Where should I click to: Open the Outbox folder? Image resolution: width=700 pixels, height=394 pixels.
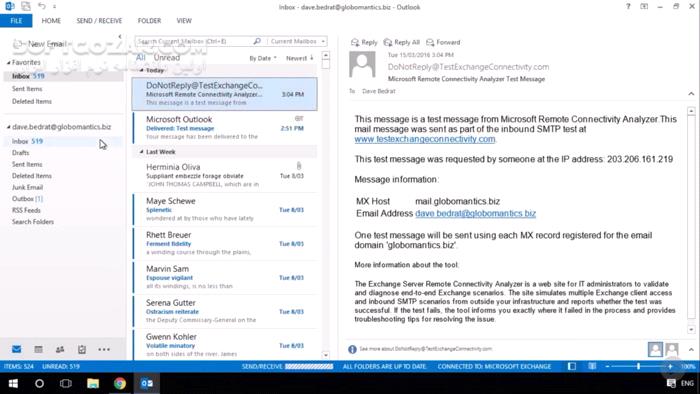click(x=27, y=199)
